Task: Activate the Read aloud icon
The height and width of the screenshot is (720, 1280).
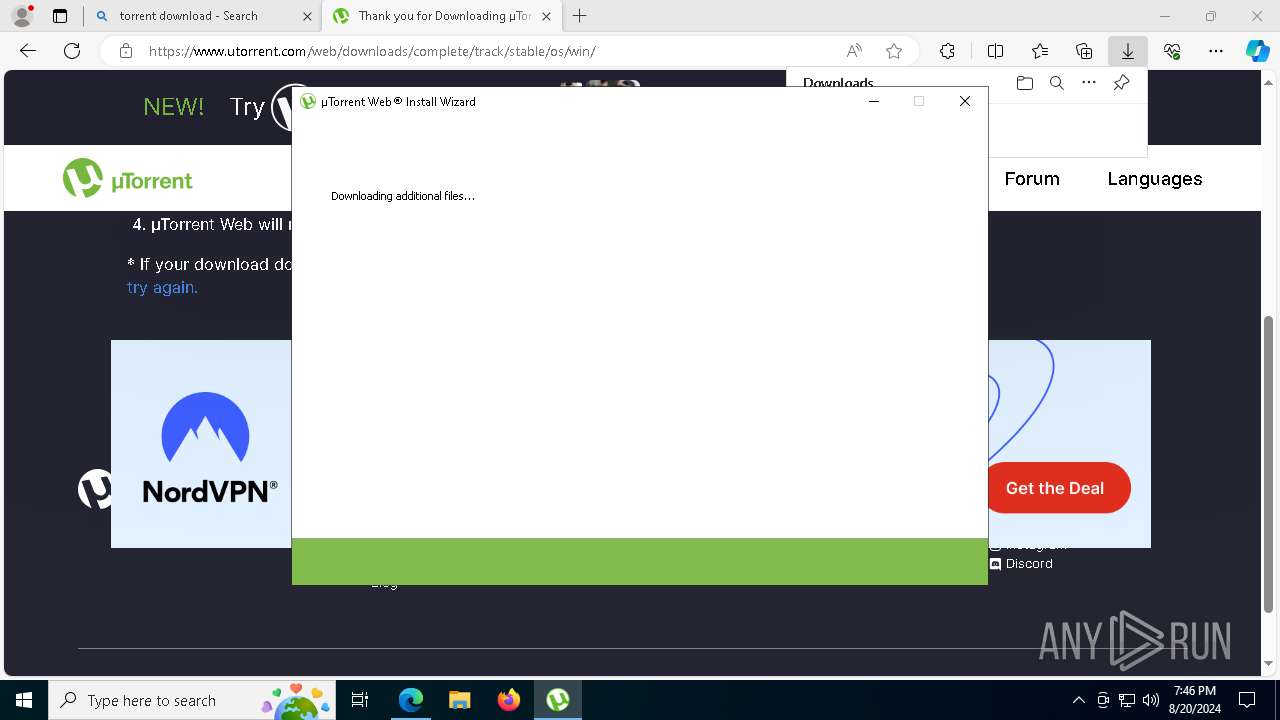Action: click(x=854, y=51)
